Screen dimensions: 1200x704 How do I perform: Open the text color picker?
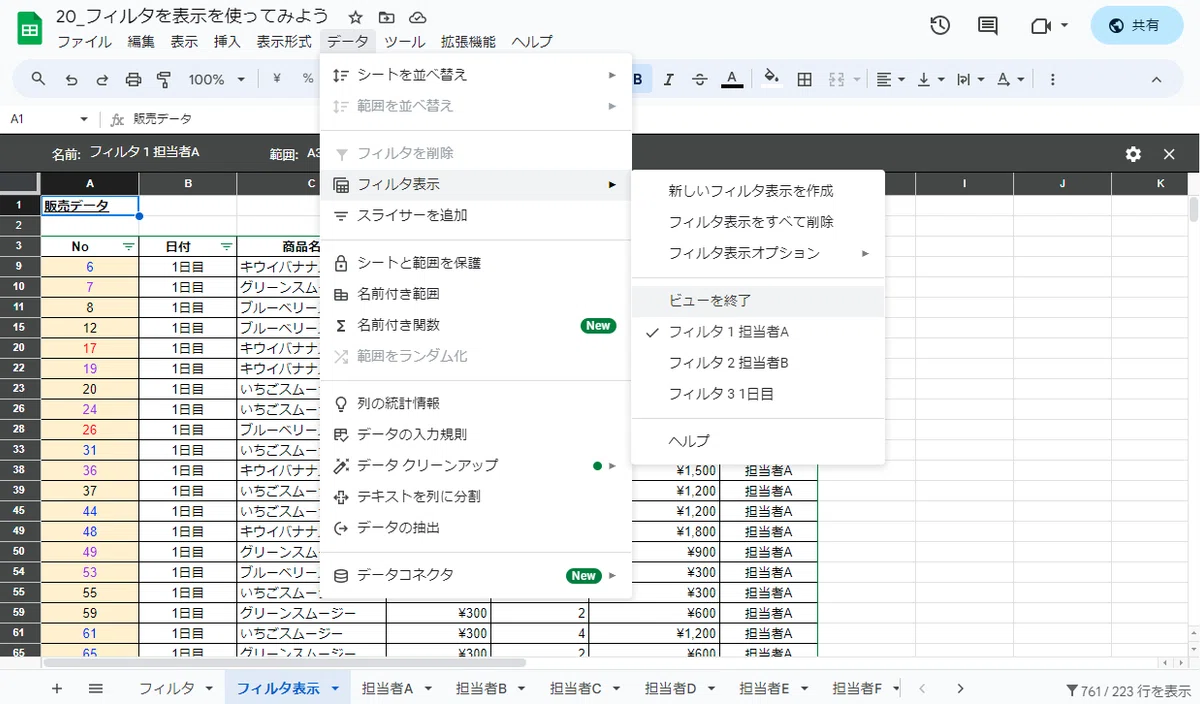point(732,79)
